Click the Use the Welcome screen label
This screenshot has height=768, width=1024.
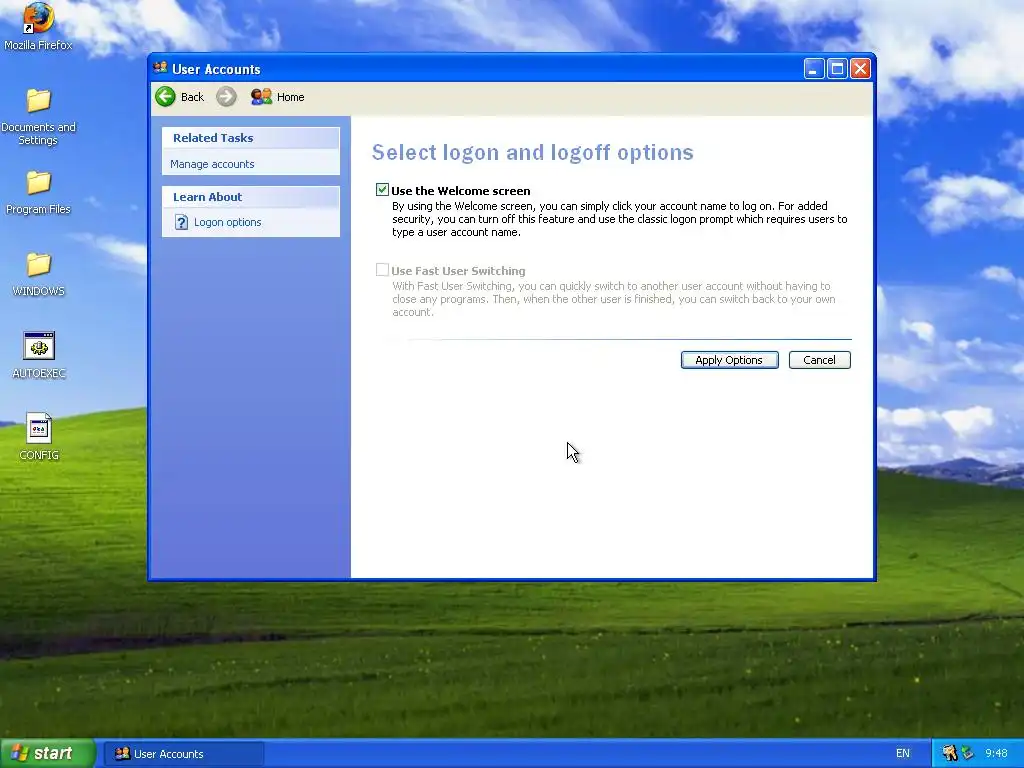coord(460,191)
